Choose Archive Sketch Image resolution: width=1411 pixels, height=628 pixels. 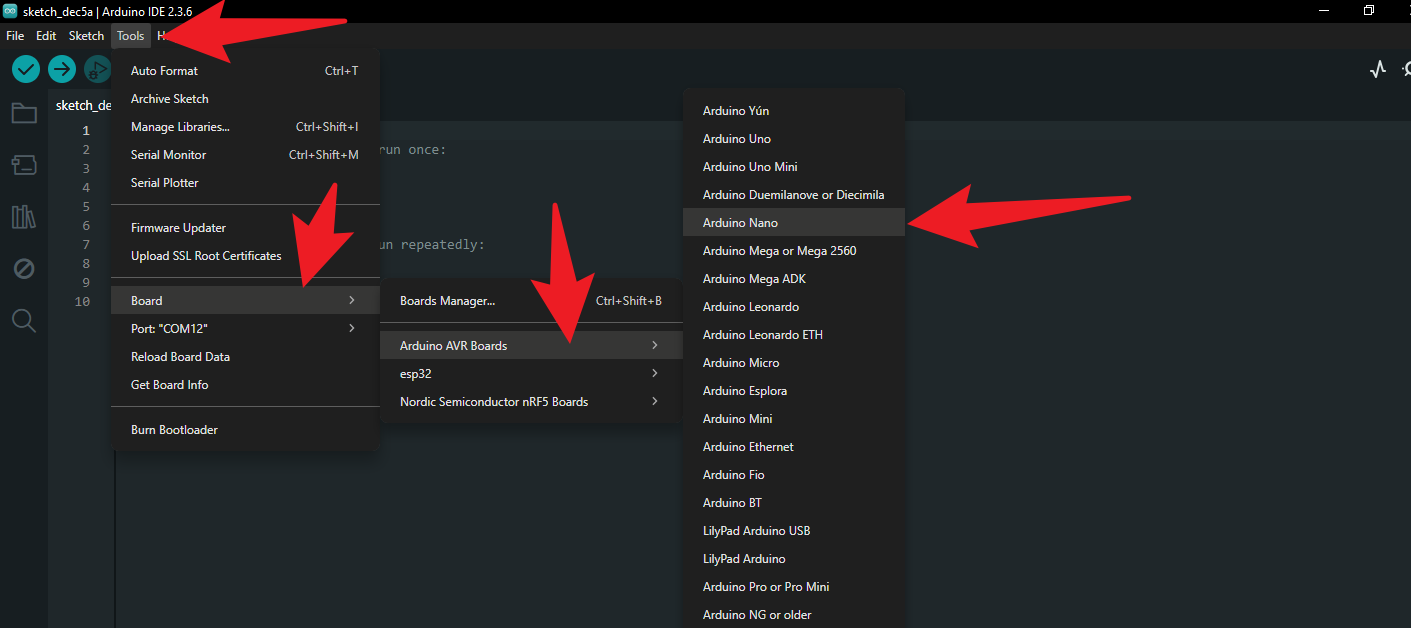point(245,99)
